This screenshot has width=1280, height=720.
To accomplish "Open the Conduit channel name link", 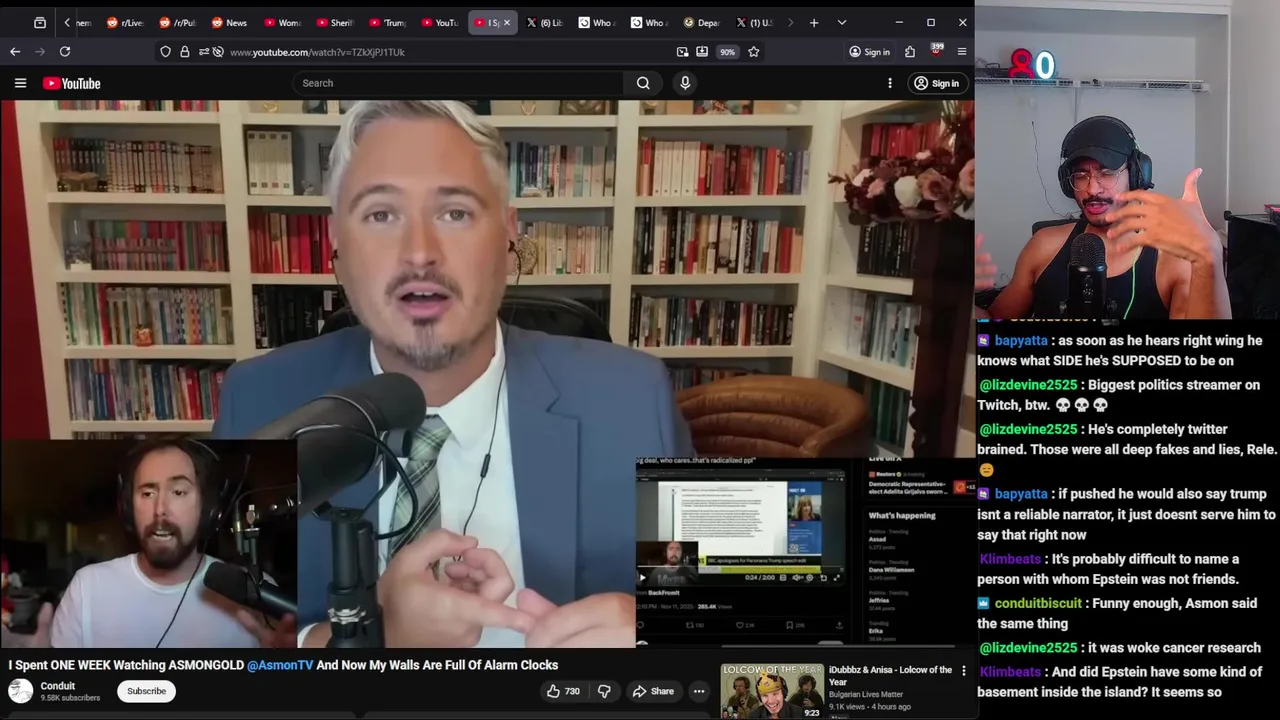I will pos(58,686).
